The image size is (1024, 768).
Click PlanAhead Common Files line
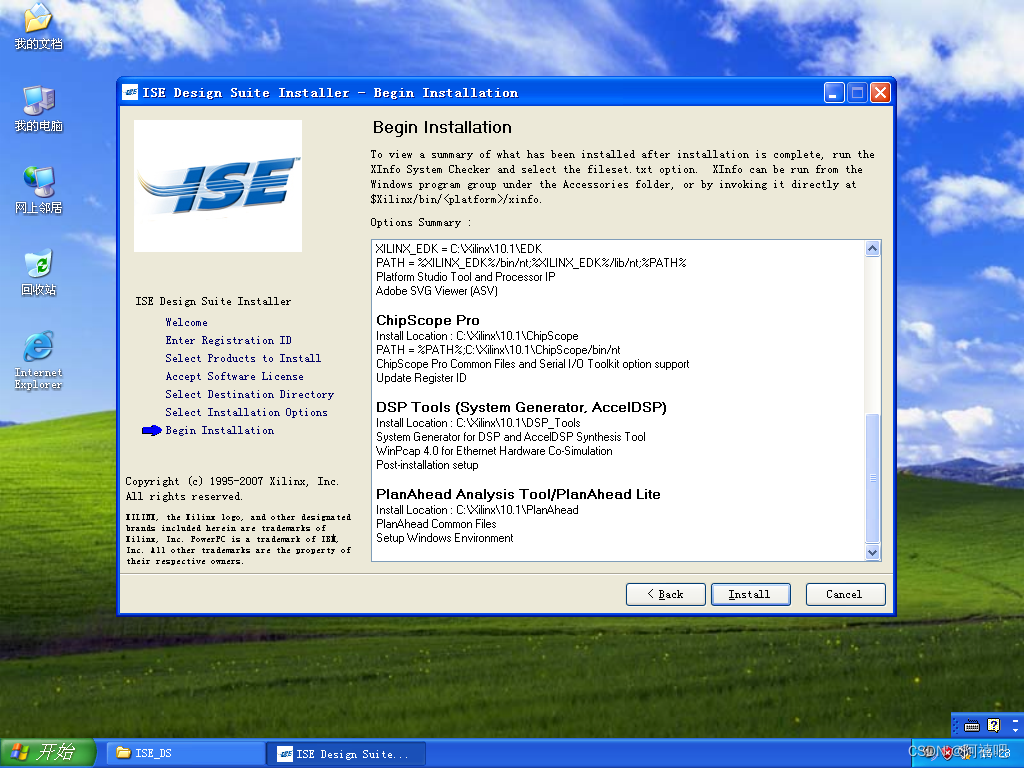pyautogui.click(x=436, y=524)
